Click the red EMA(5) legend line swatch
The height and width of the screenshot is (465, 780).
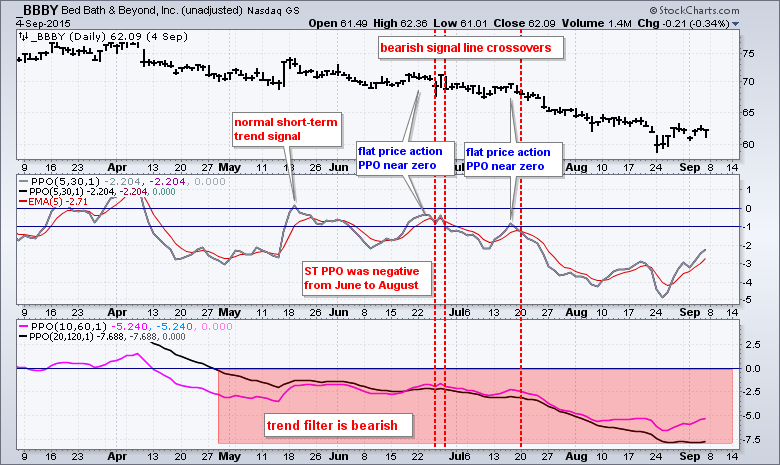point(22,201)
